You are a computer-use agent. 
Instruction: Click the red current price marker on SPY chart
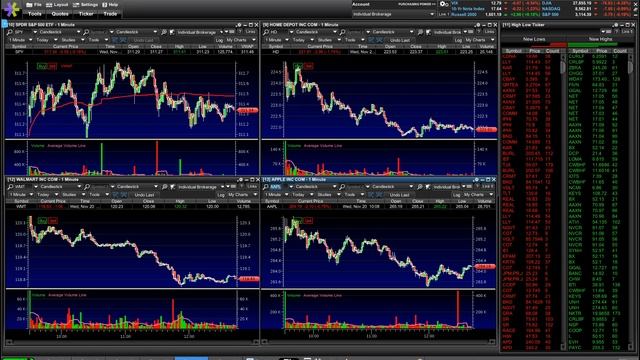tap(247, 110)
